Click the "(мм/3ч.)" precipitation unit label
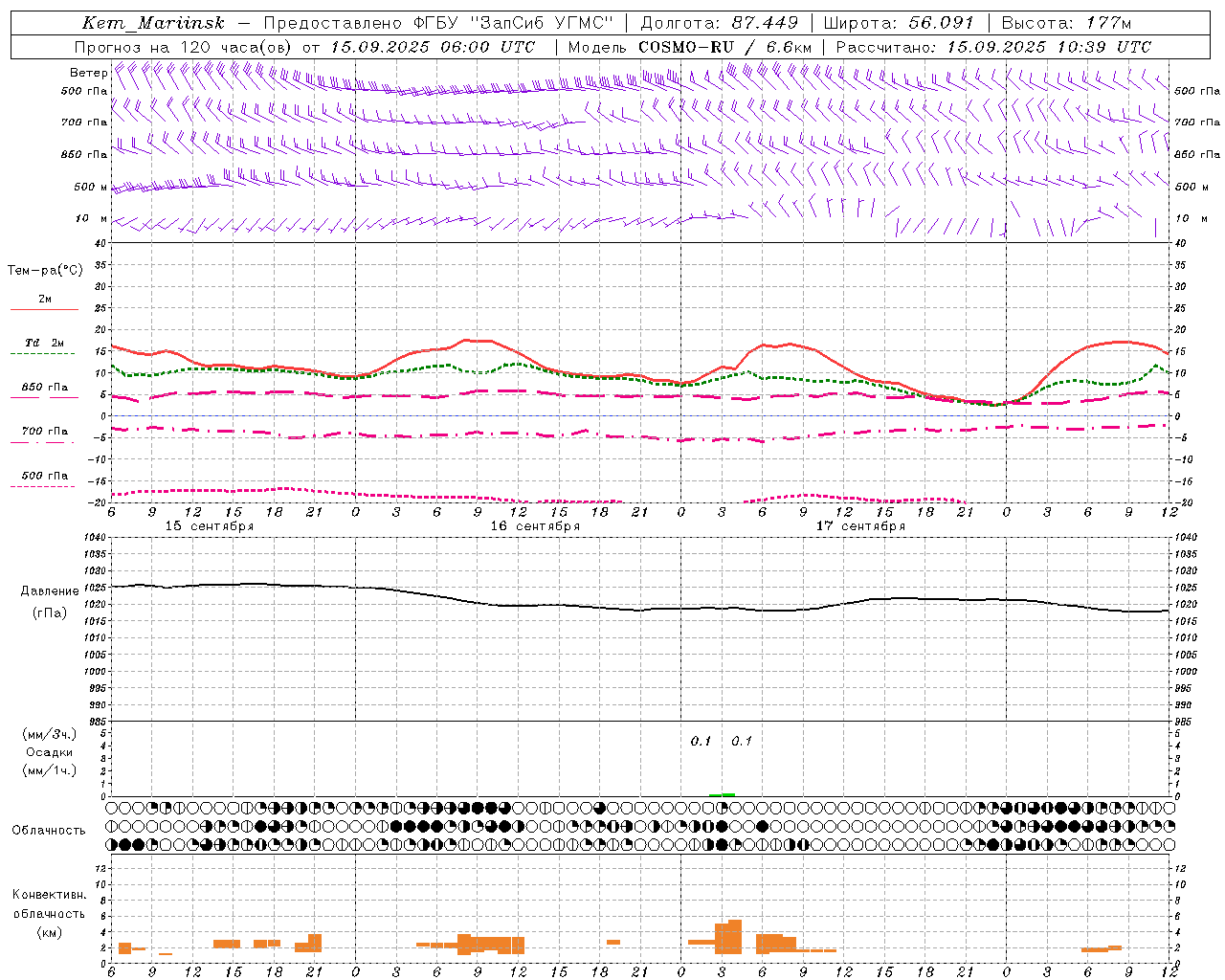The width and height of the screenshot is (1225, 980). click(x=50, y=734)
